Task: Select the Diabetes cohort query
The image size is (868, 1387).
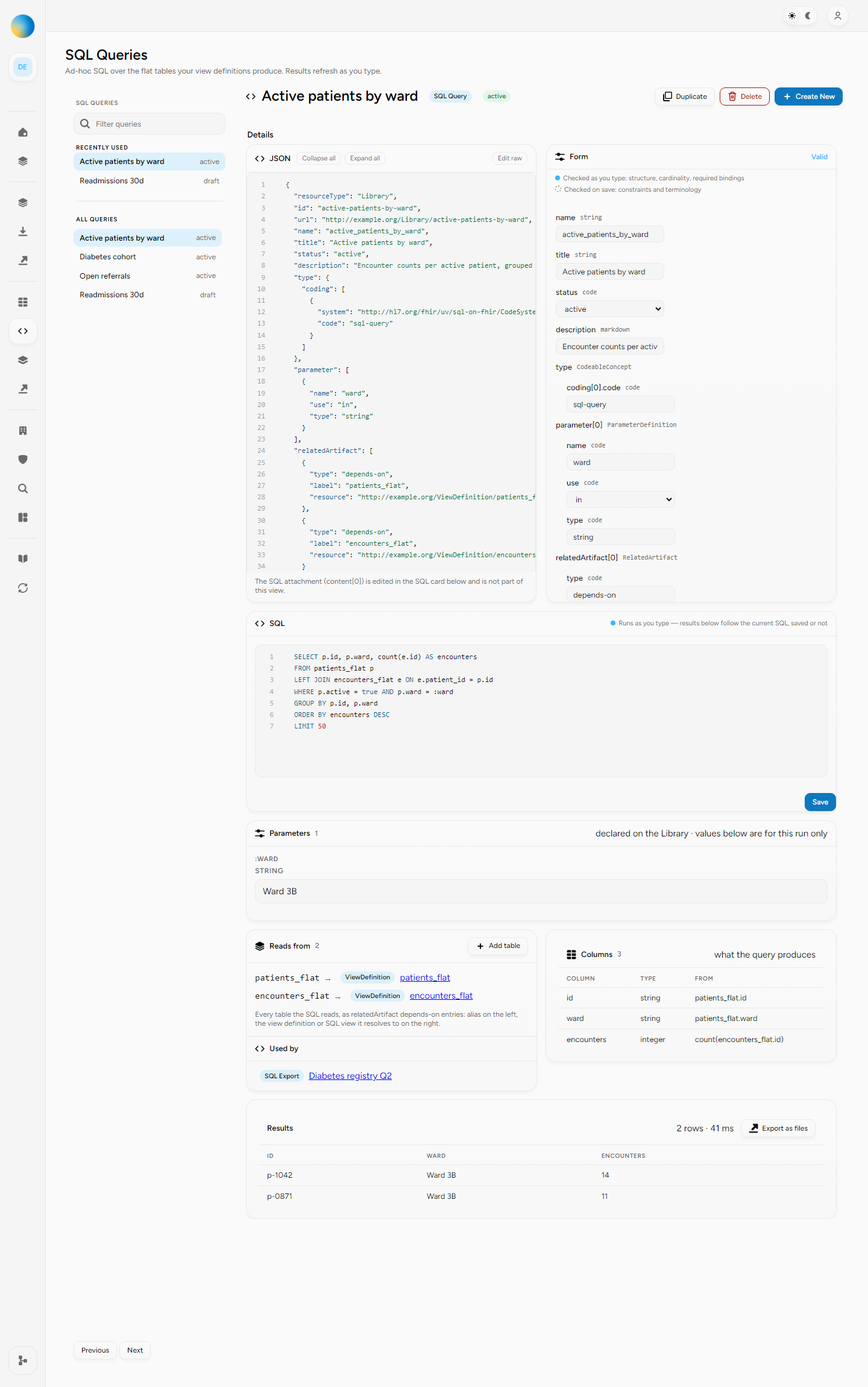Action: (x=148, y=257)
